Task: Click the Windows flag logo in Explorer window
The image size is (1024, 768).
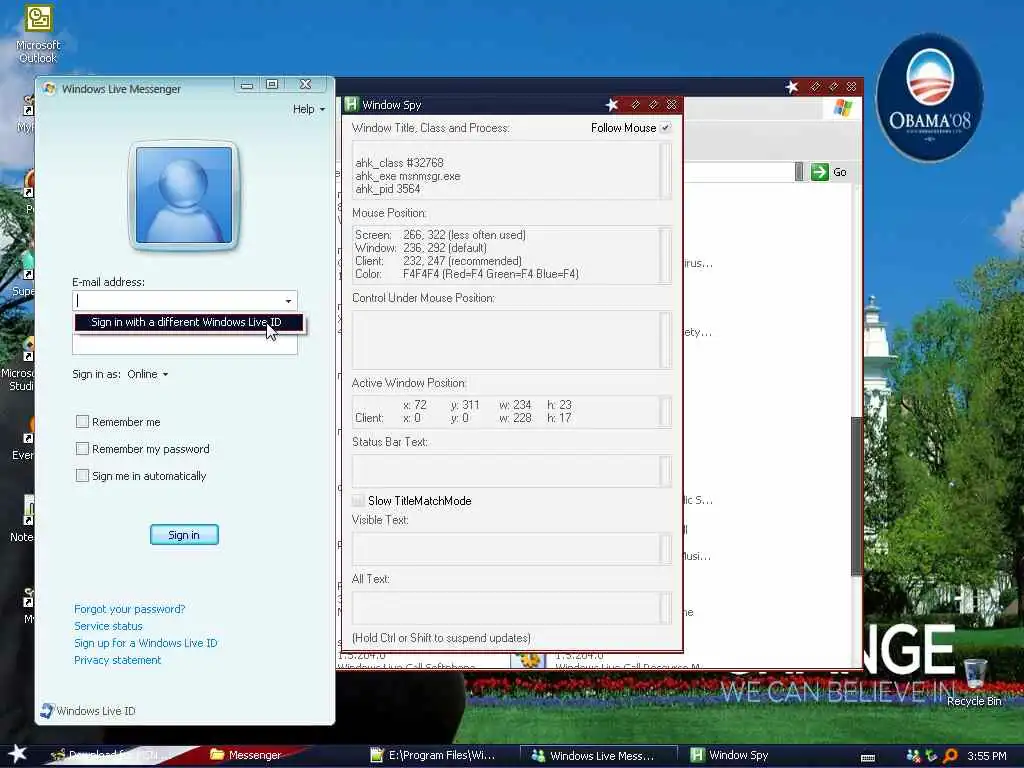Action: pyautogui.click(x=842, y=108)
